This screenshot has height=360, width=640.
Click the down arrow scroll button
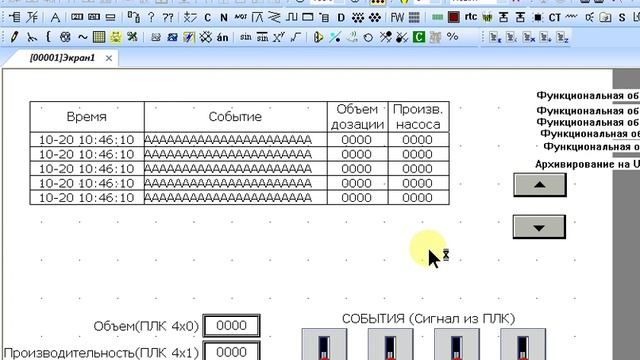point(539,227)
